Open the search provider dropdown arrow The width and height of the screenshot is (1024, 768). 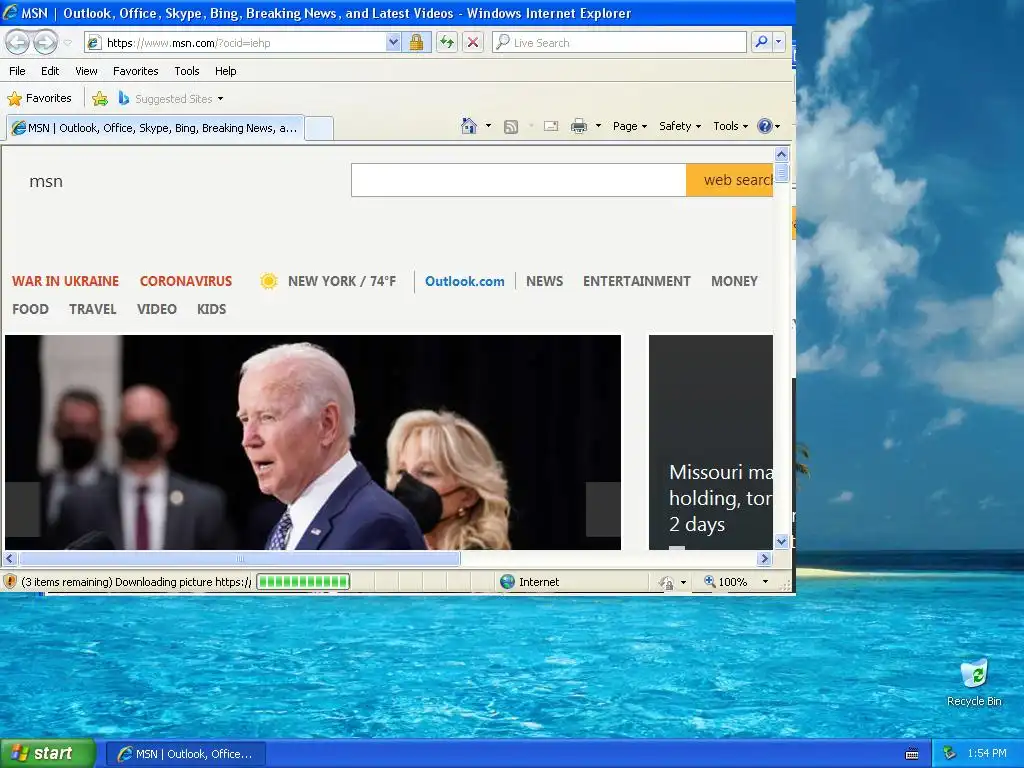(778, 42)
